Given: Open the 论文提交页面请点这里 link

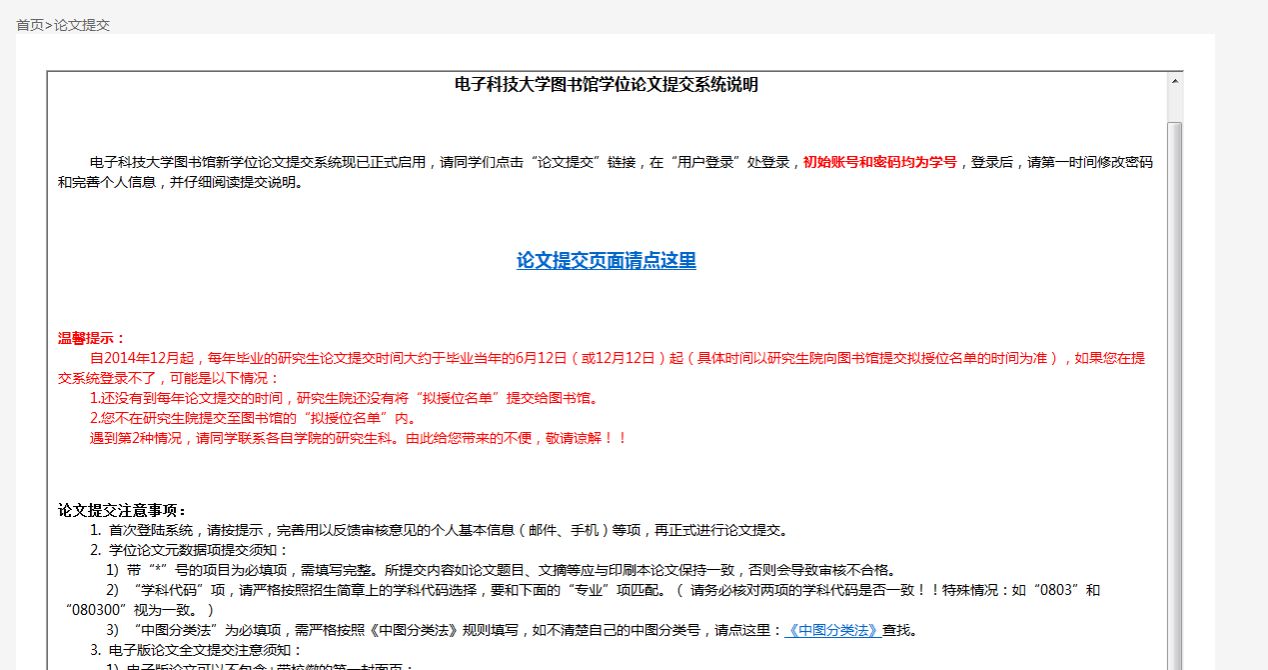Looking at the screenshot, I should pos(606,260).
